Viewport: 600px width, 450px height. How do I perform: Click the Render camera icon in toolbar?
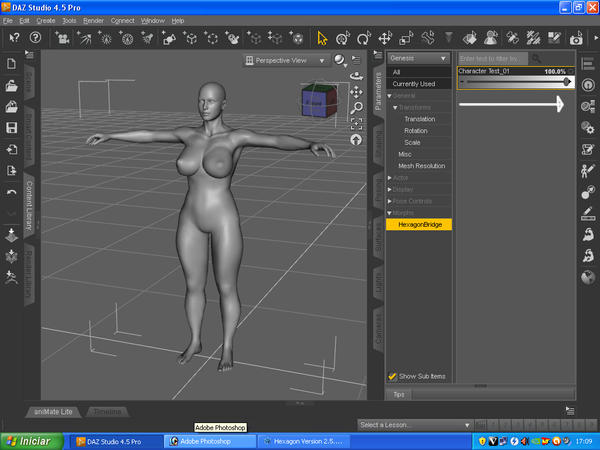[x=576, y=39]
